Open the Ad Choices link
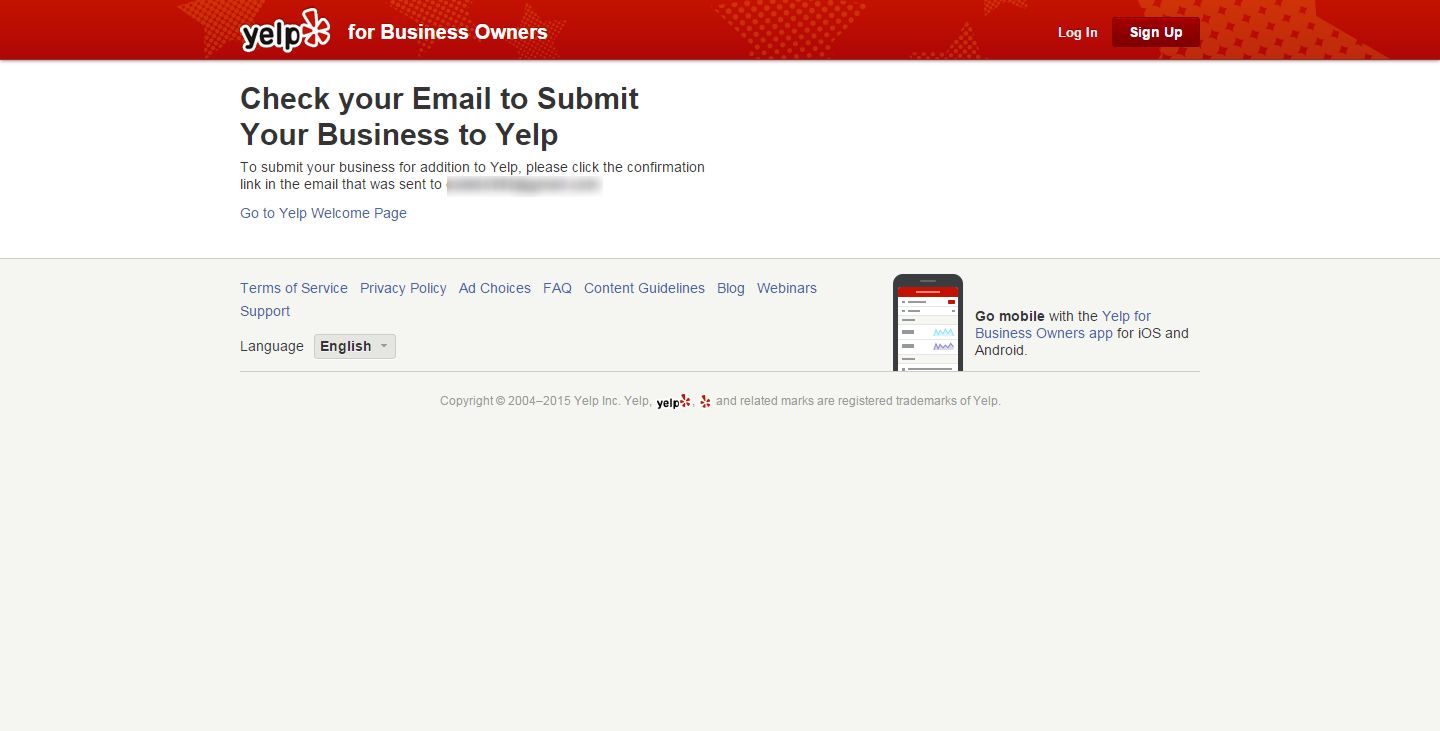This screenshot has height=731, width=1440. point(495,288)
